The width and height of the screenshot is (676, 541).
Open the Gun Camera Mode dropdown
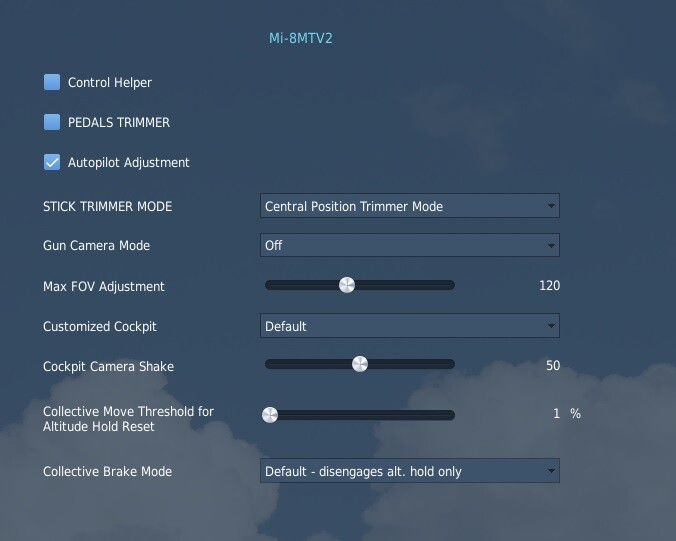(x=410, y=245)
